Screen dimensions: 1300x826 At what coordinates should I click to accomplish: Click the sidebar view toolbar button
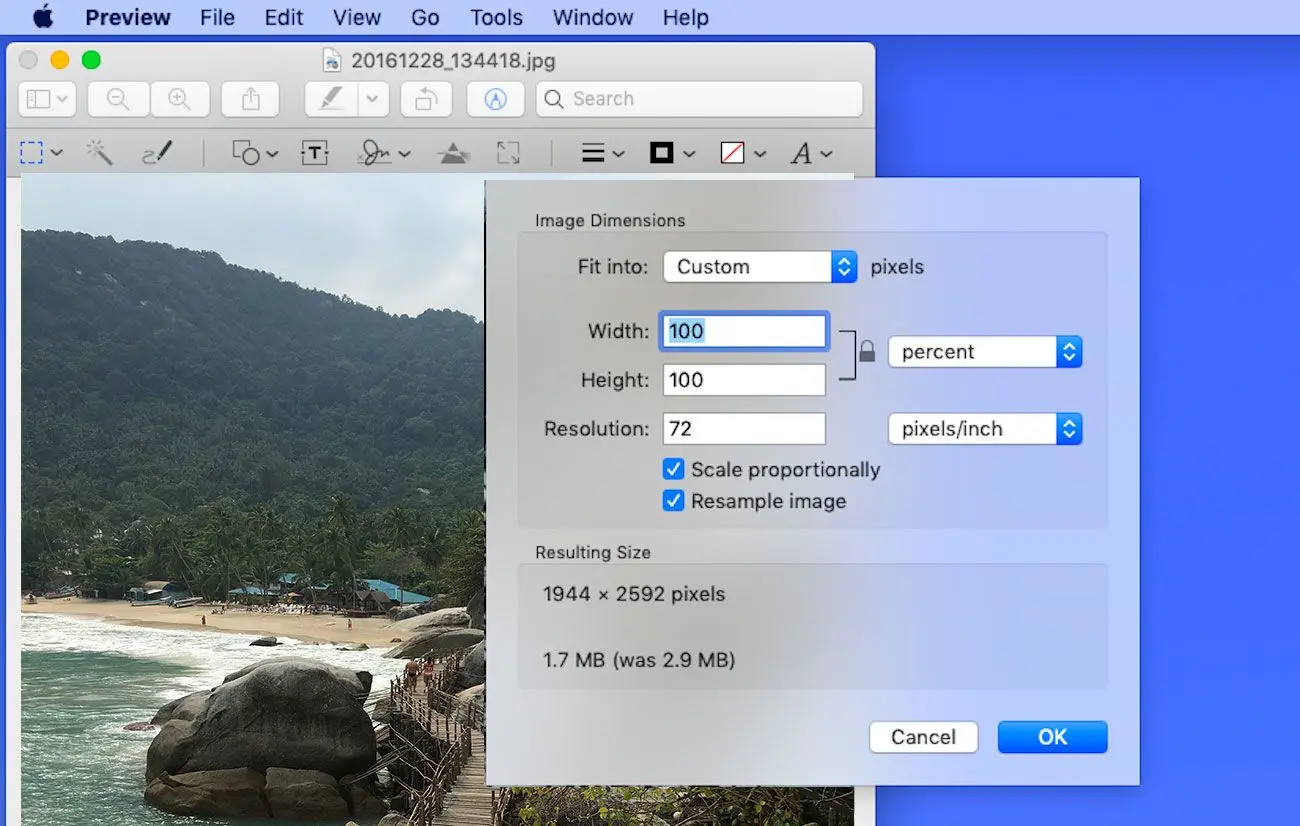[x=47, y=99]
